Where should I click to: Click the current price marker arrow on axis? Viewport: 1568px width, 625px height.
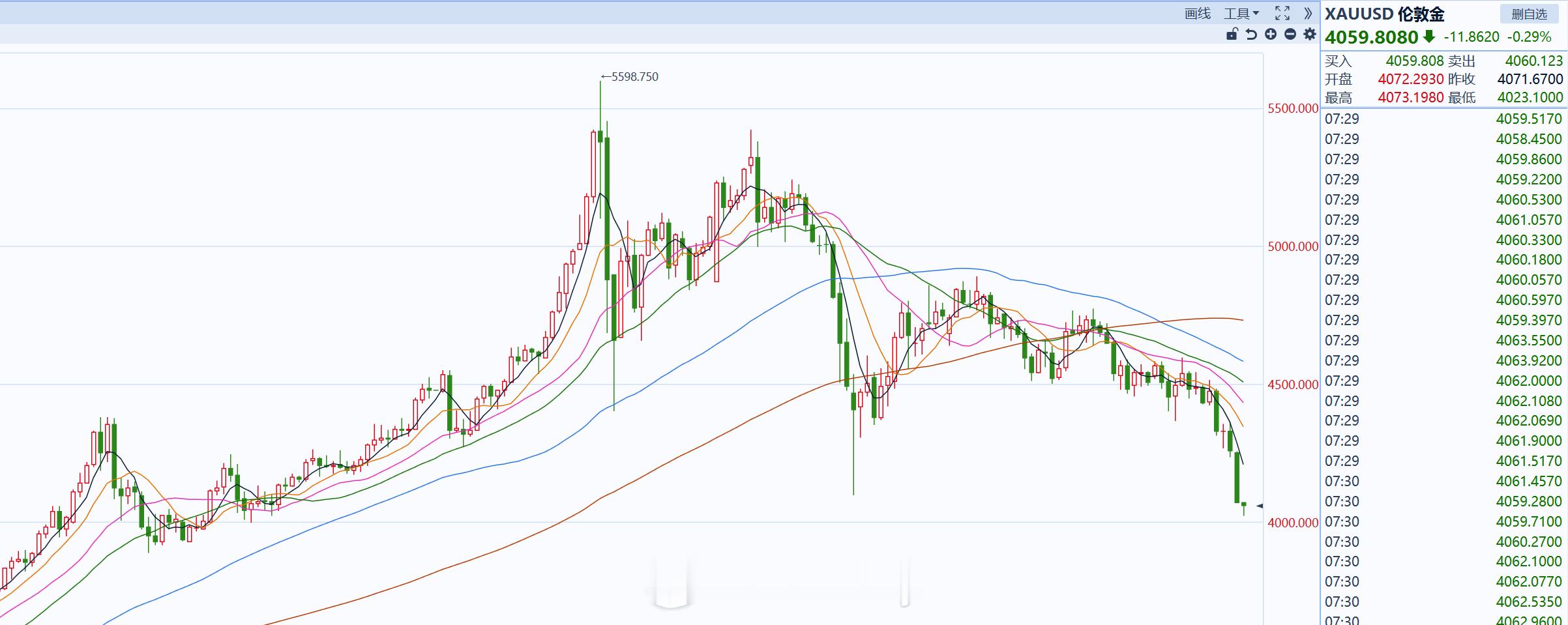(1260, 506)
